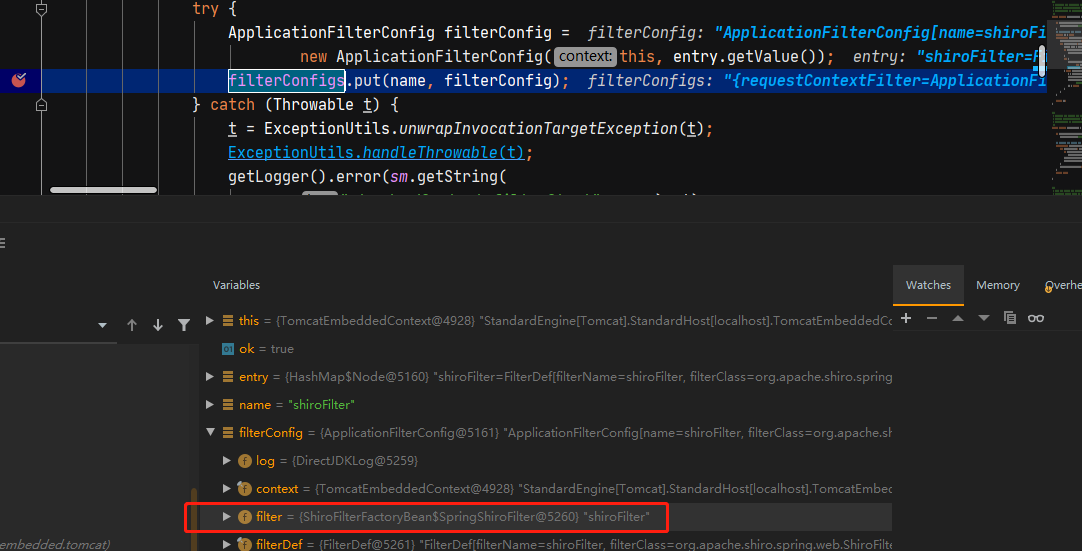
Task: Collapse the filterConfig variable node
Action: click(x=210, y=433)
